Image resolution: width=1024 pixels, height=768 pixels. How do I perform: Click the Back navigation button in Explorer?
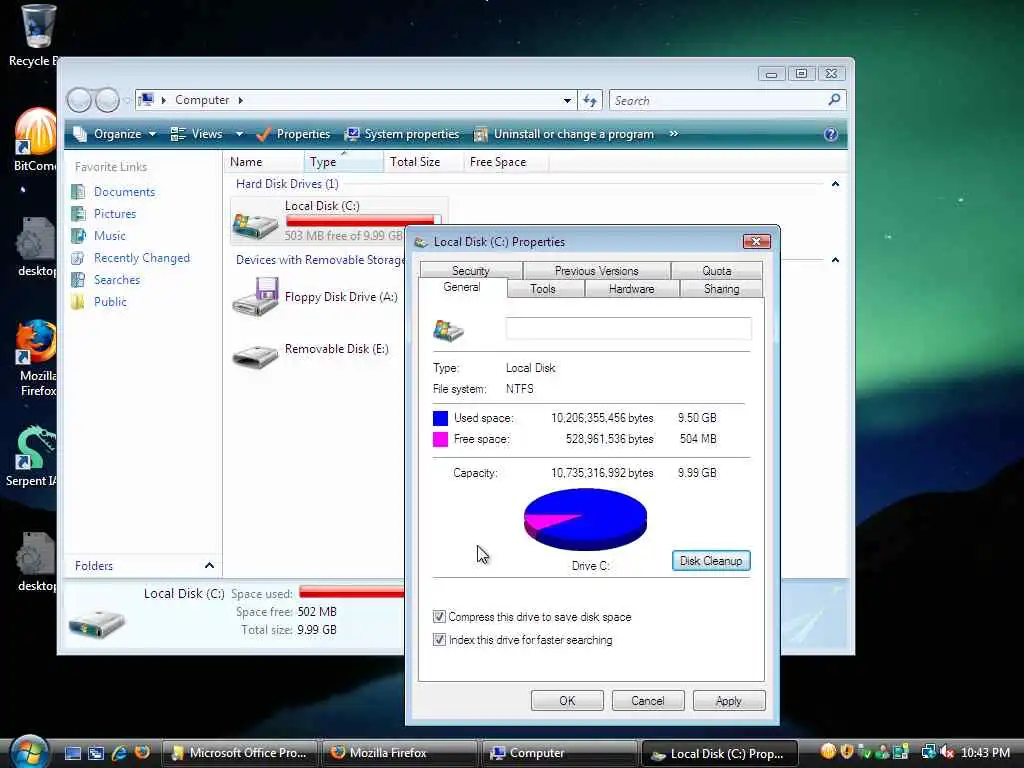[x=79, y=100]
